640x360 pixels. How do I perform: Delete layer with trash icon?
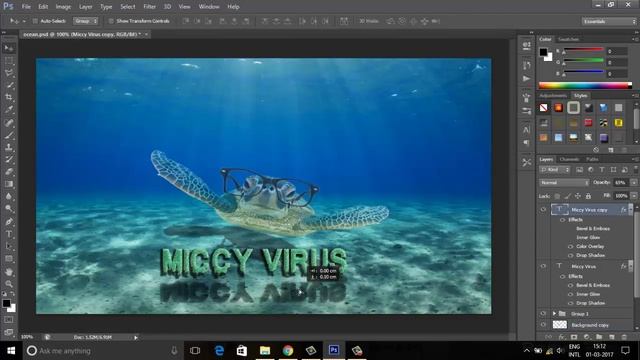click(x=624, y=337)
